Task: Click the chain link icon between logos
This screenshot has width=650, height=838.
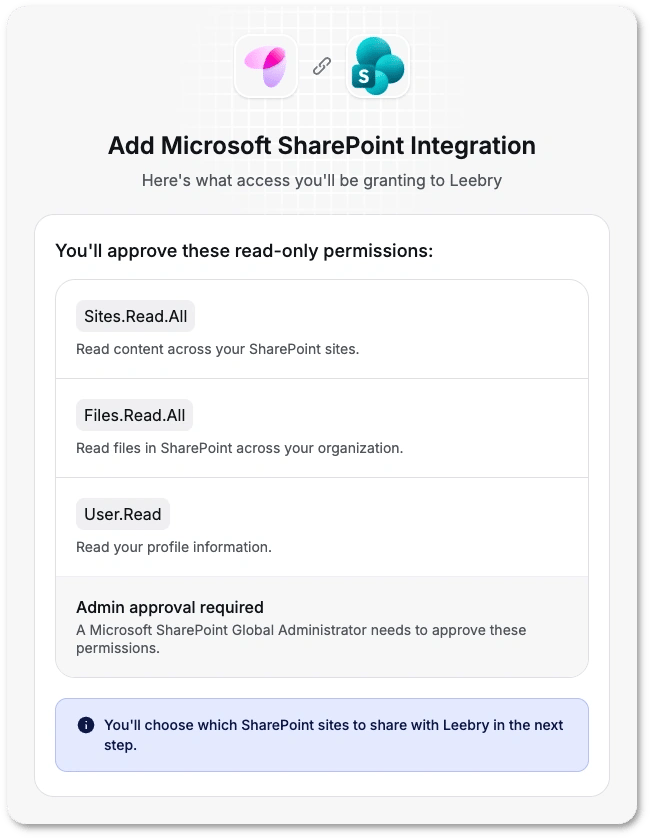Action: point(322,66)
